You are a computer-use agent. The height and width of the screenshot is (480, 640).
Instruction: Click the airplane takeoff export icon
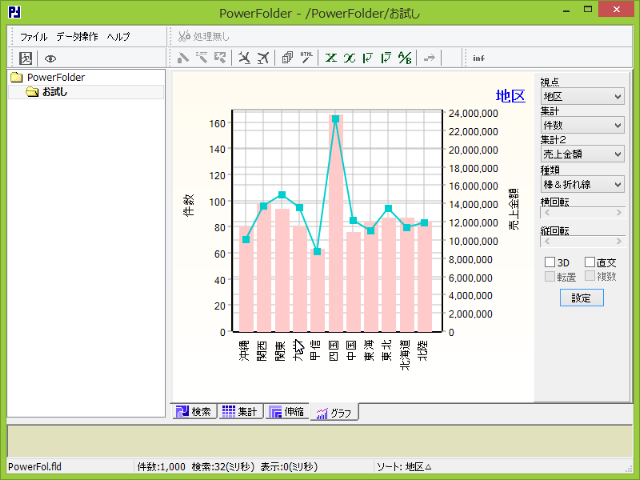pyautogui.click(x=263, y=58)
